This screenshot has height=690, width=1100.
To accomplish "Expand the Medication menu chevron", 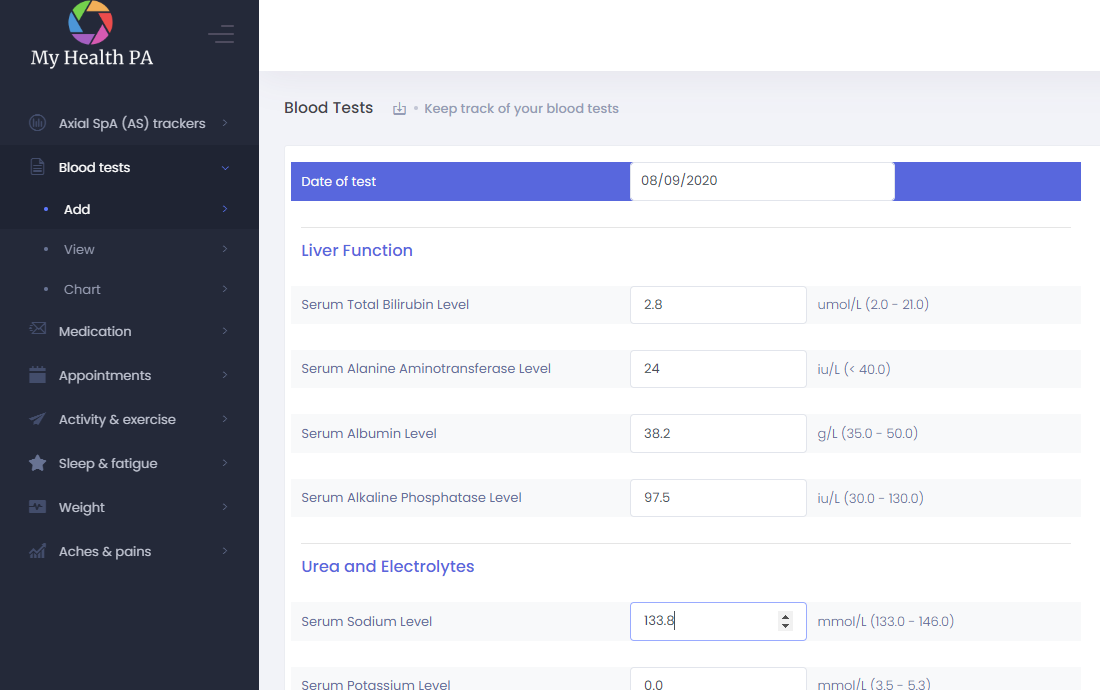I will pos(225,331).
